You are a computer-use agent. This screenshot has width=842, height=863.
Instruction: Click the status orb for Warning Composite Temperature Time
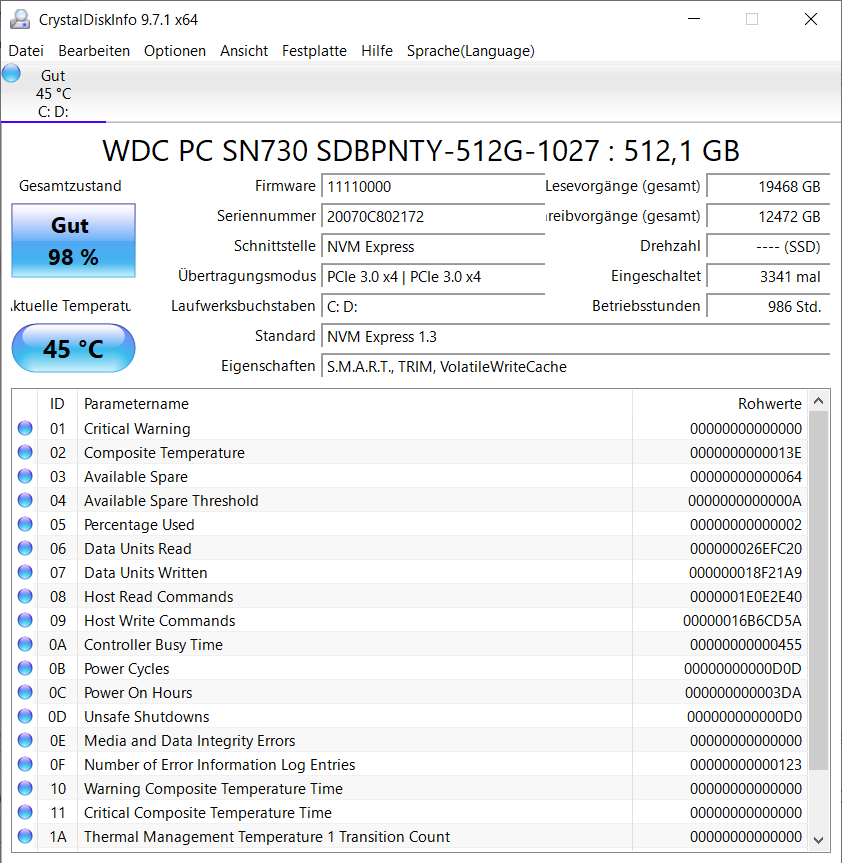[25, 788]
